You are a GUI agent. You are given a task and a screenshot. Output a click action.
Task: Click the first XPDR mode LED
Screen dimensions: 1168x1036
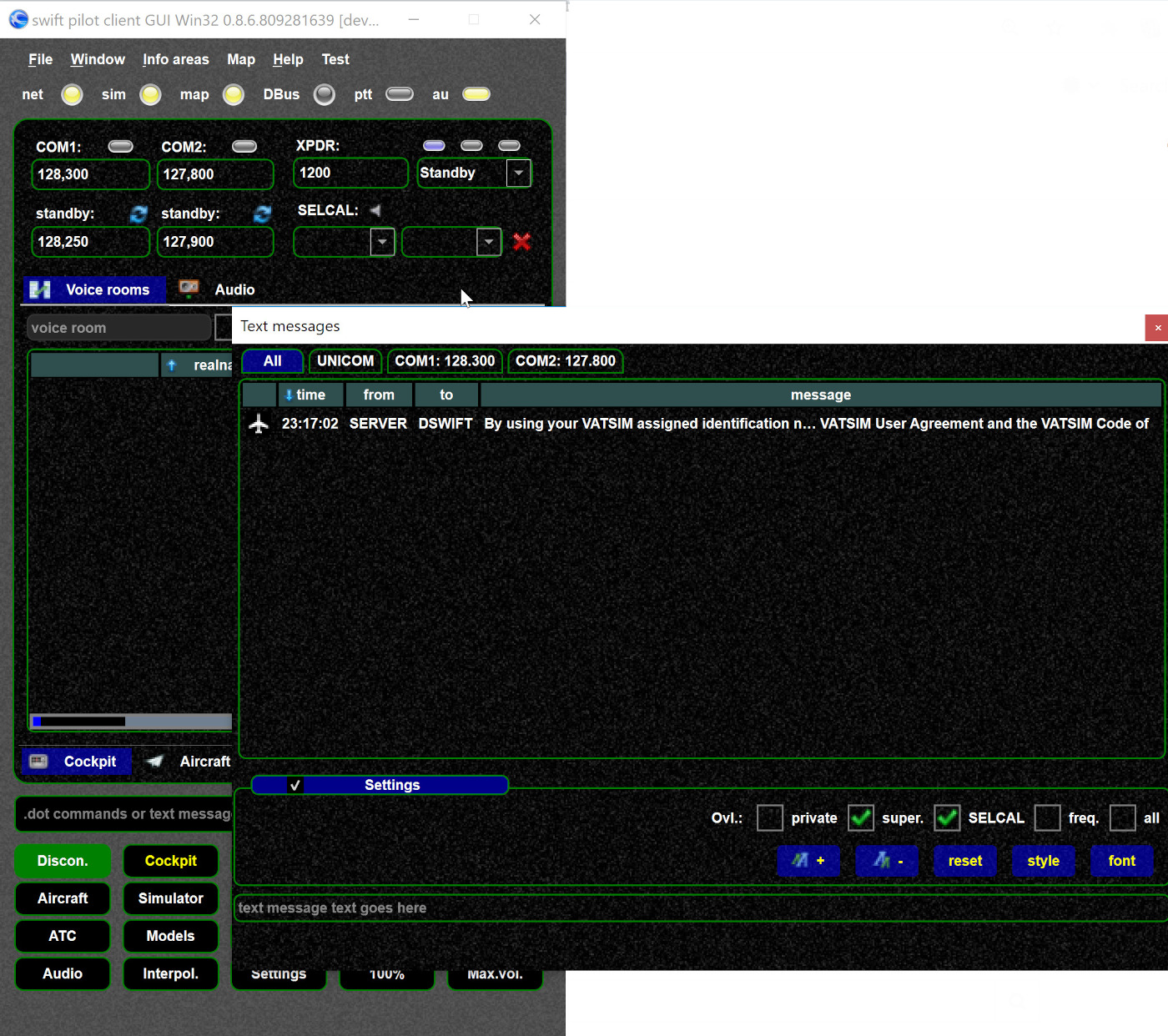(434, 145)
